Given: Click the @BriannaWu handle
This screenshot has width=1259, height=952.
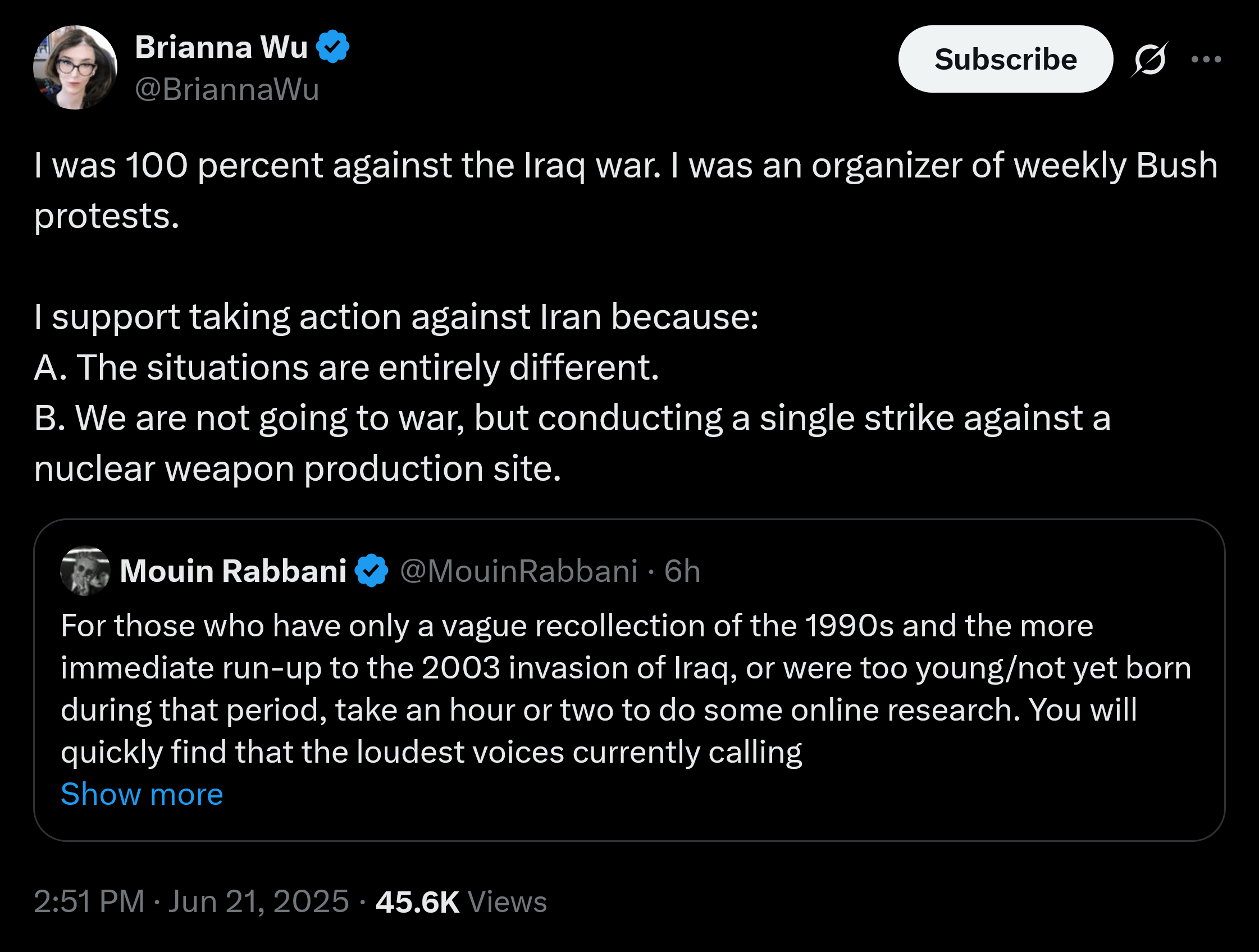Looking at the screenshot, I should point(227,89).
